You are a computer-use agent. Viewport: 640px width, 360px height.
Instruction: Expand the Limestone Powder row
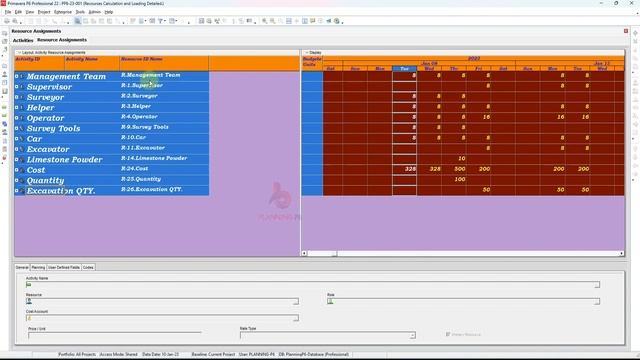coord(17,160)
